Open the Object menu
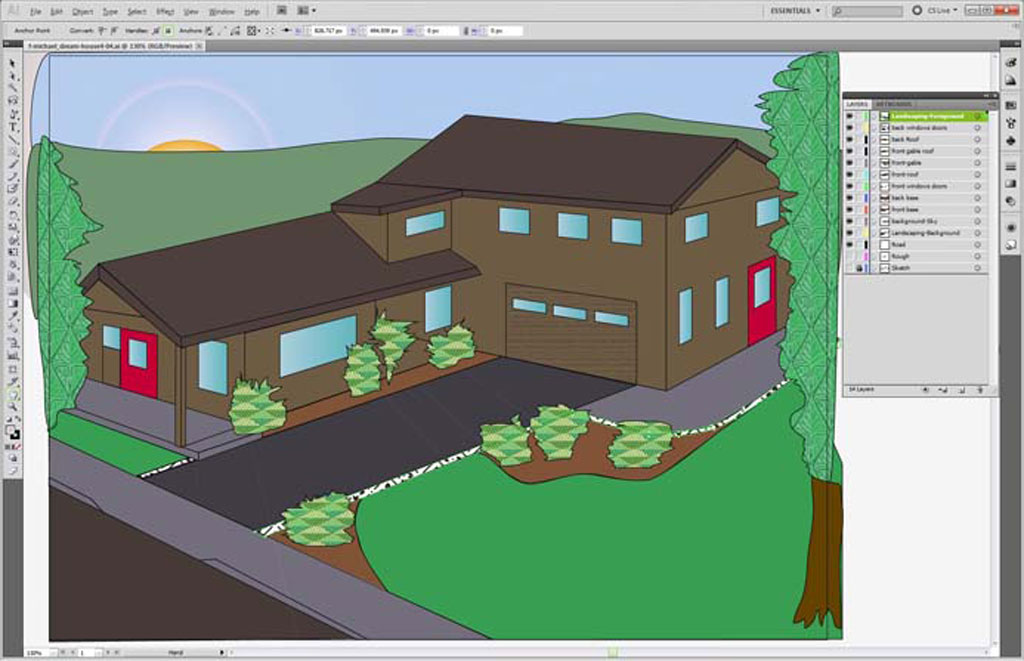The width and height of the screenshot is (1024, 661). (x=82, y=11)
